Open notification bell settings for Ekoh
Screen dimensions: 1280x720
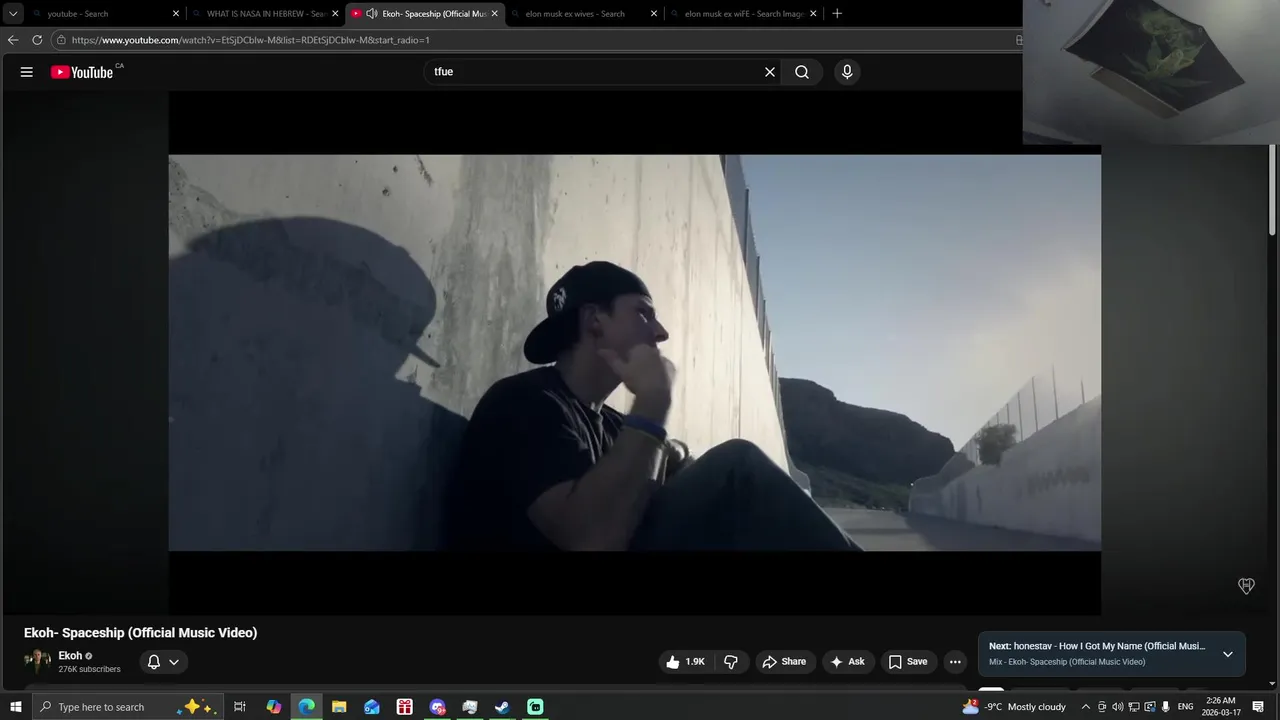[x=163, y=662]
